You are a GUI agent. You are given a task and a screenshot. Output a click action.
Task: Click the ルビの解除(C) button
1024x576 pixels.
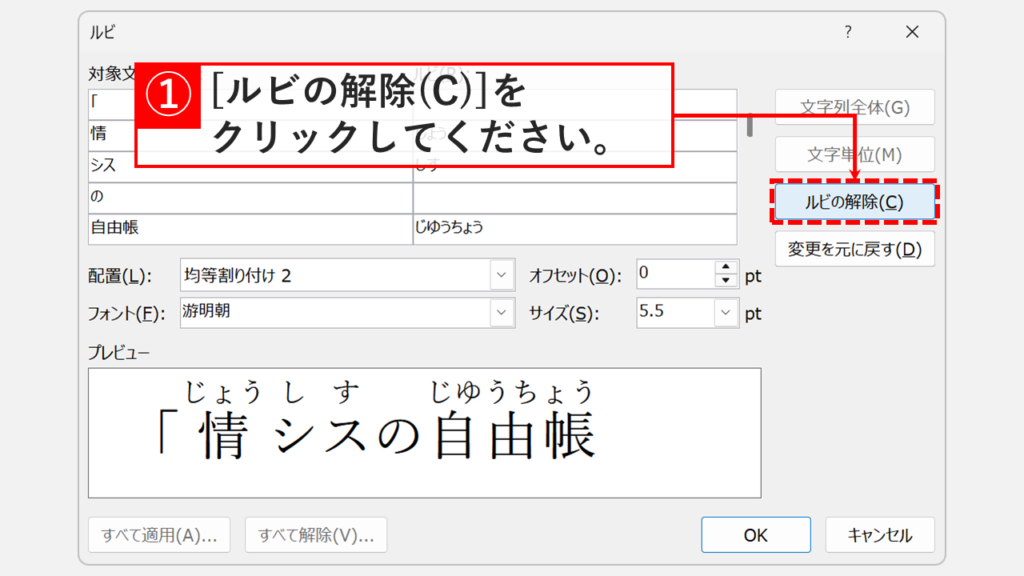tap(854, 201)
